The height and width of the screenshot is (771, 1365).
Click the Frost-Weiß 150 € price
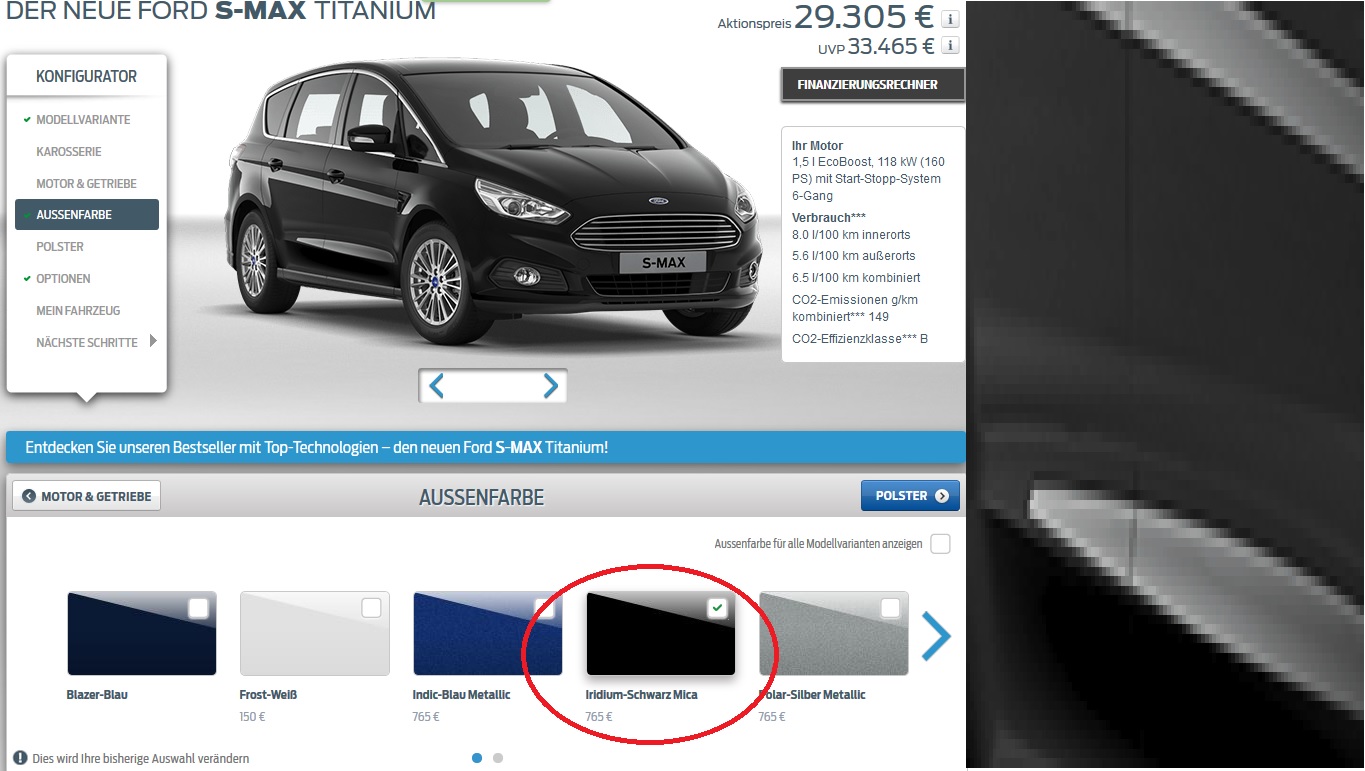(253, 717)
